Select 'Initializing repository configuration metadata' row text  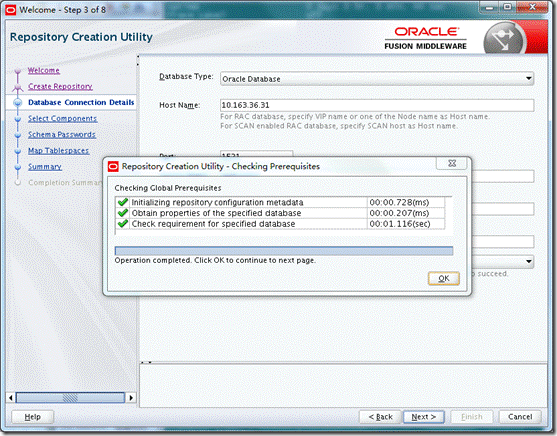pyautogui.click(x=217, y=202)
